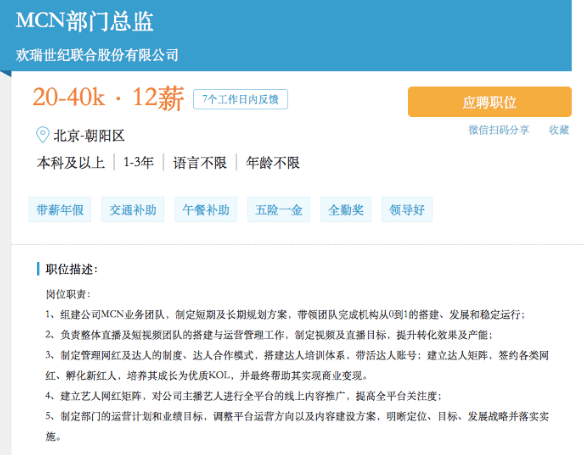Open the 微信扫码分享 share link
Image resolution: width=584 pixels, height=455 pixels.
coord(498,130)
